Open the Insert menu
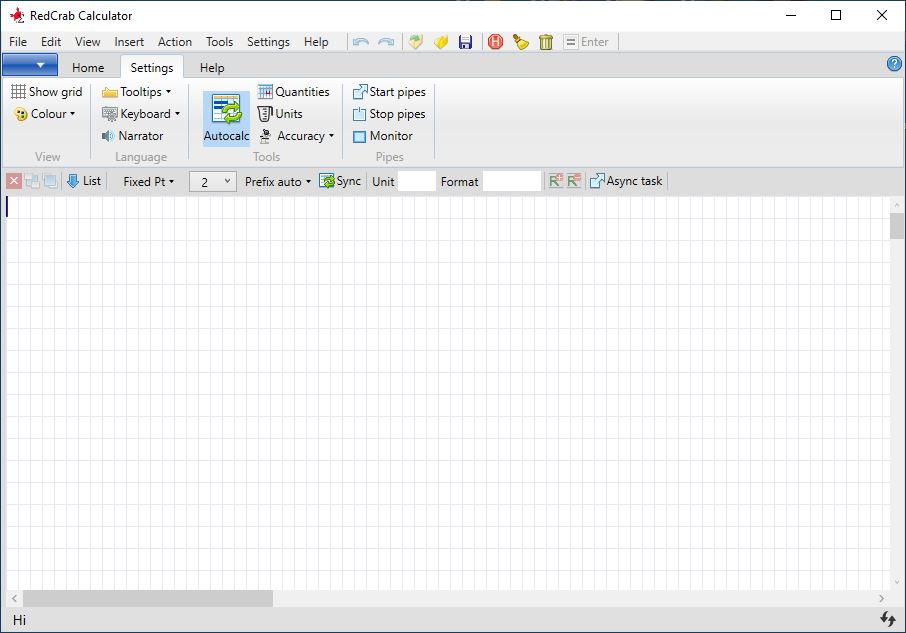Screen dimensions: 906x633 click(129, 42)
